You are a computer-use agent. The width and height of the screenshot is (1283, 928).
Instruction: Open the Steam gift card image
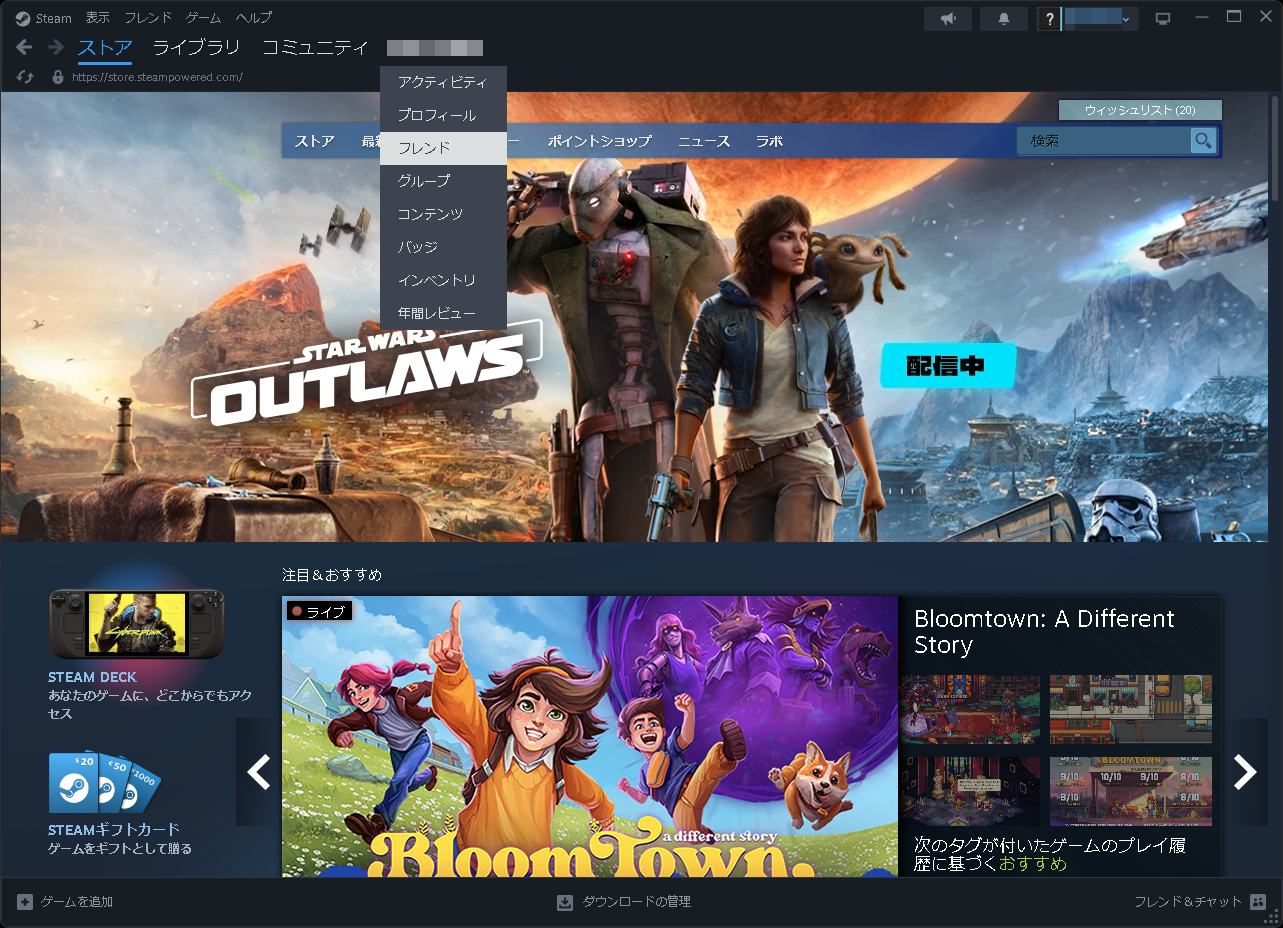pyautogui.click(x=105, y=782)
